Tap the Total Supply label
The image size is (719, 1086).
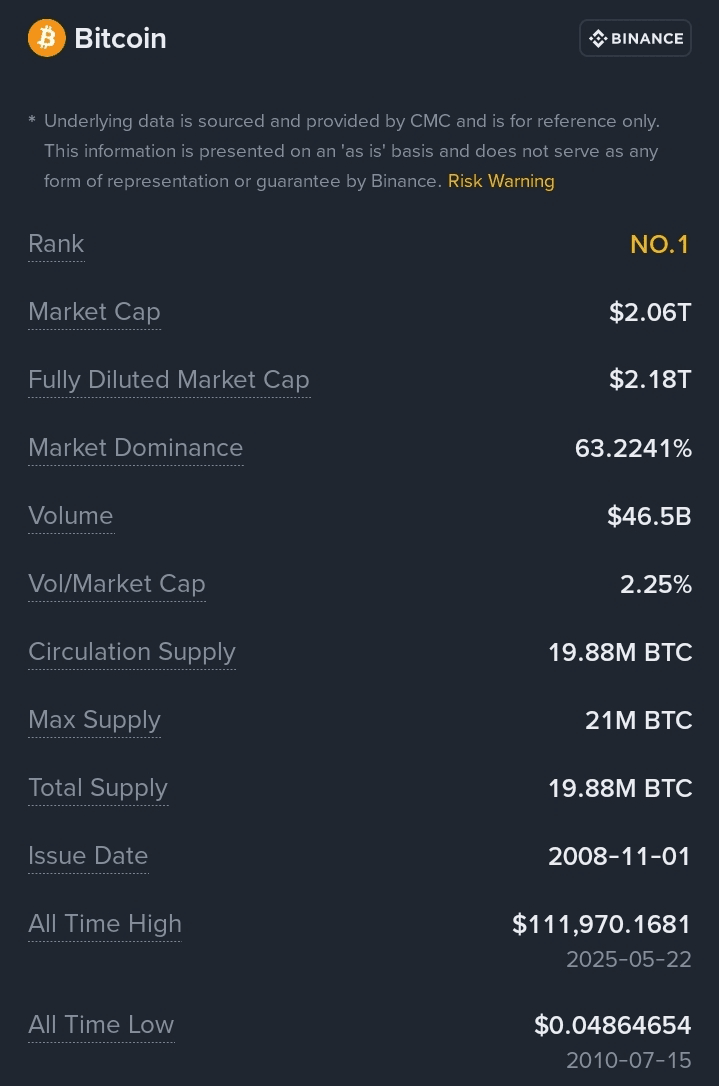tap(98, 788)
